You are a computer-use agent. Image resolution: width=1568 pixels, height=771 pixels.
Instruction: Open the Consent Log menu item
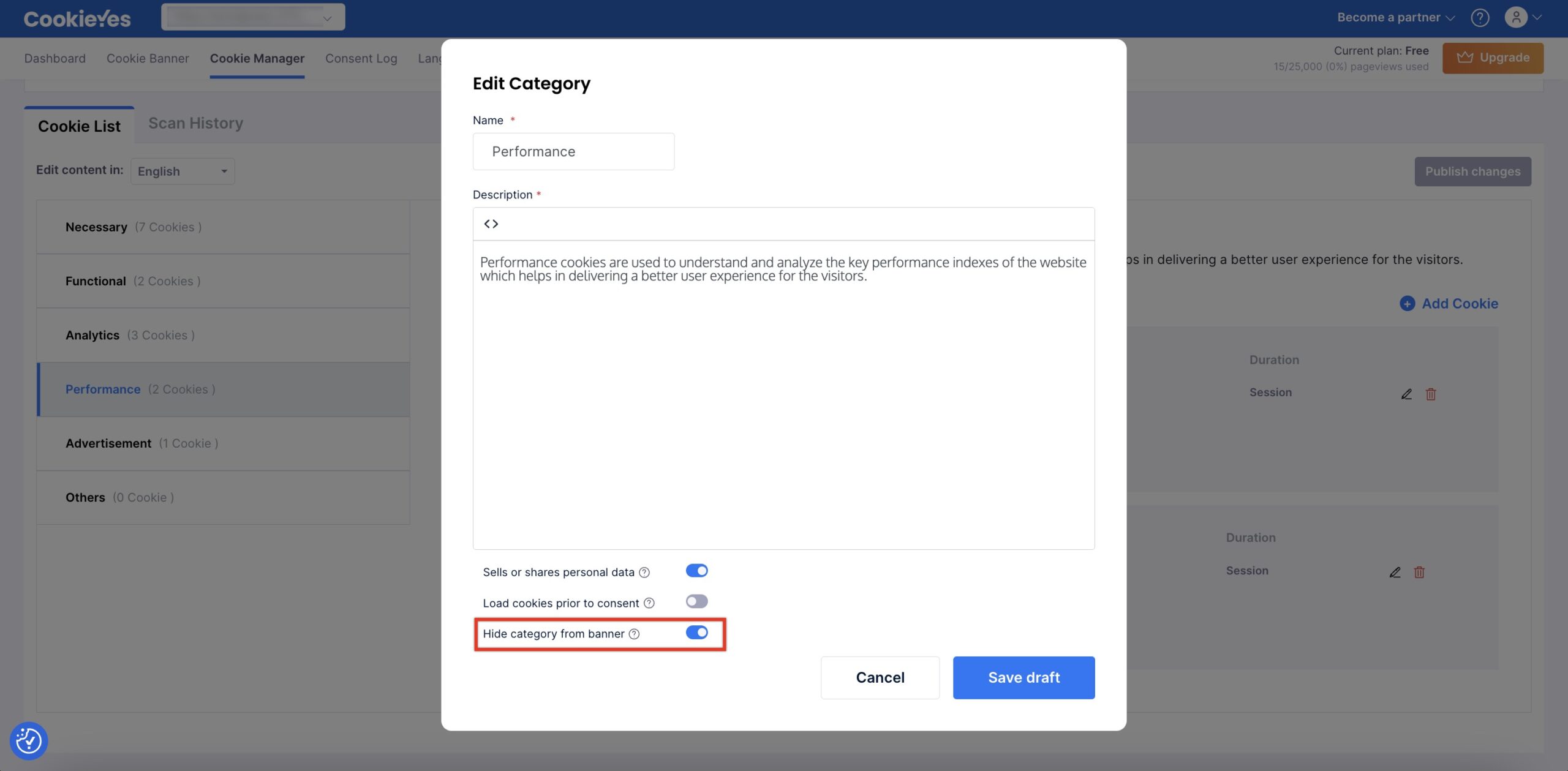361,58
